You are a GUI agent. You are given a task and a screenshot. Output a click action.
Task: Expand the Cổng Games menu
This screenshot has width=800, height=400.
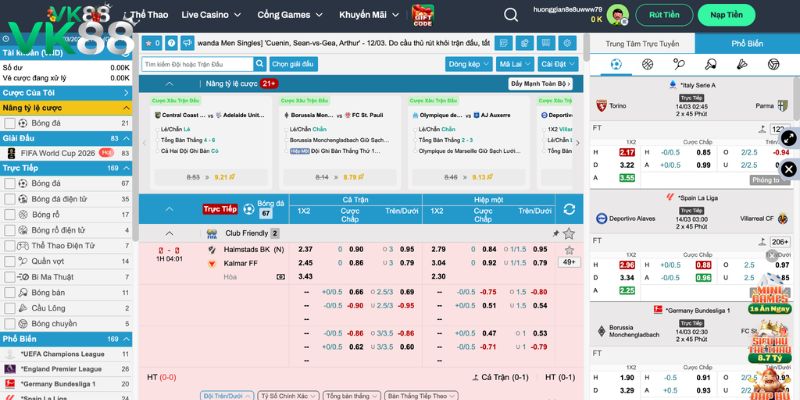coord(290,15)
